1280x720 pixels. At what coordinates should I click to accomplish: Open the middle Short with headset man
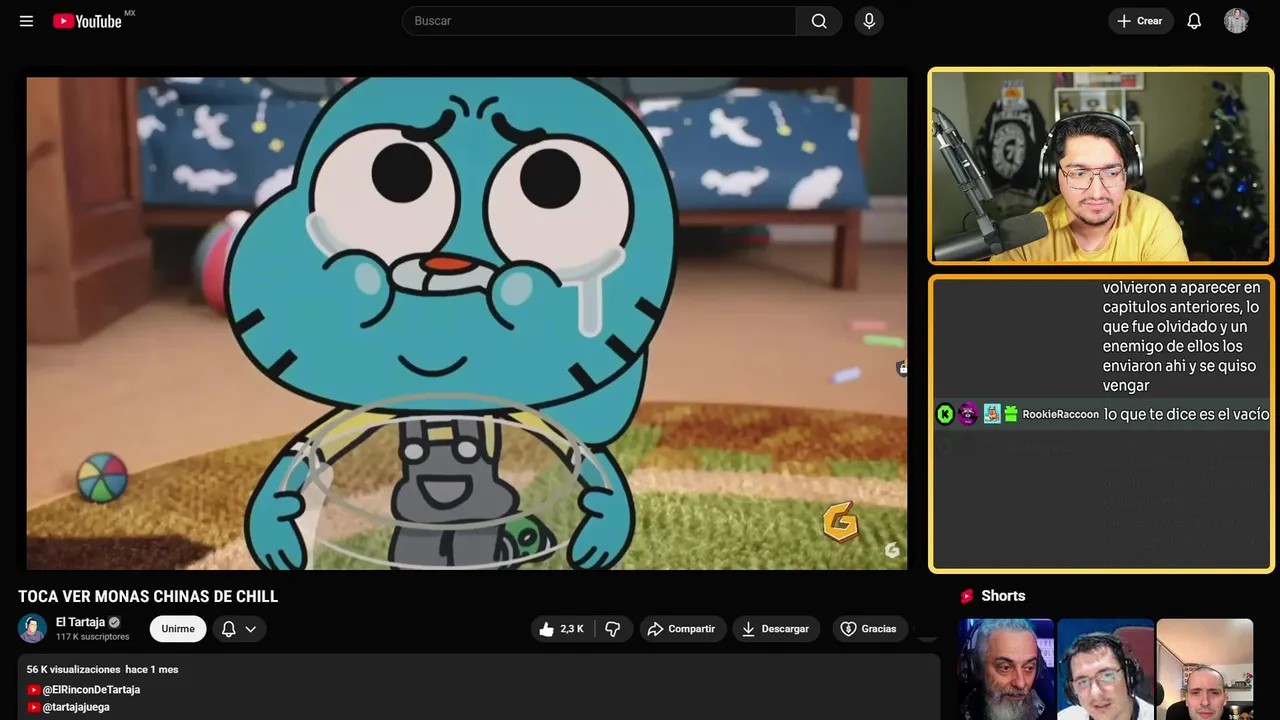[1105, 669]
